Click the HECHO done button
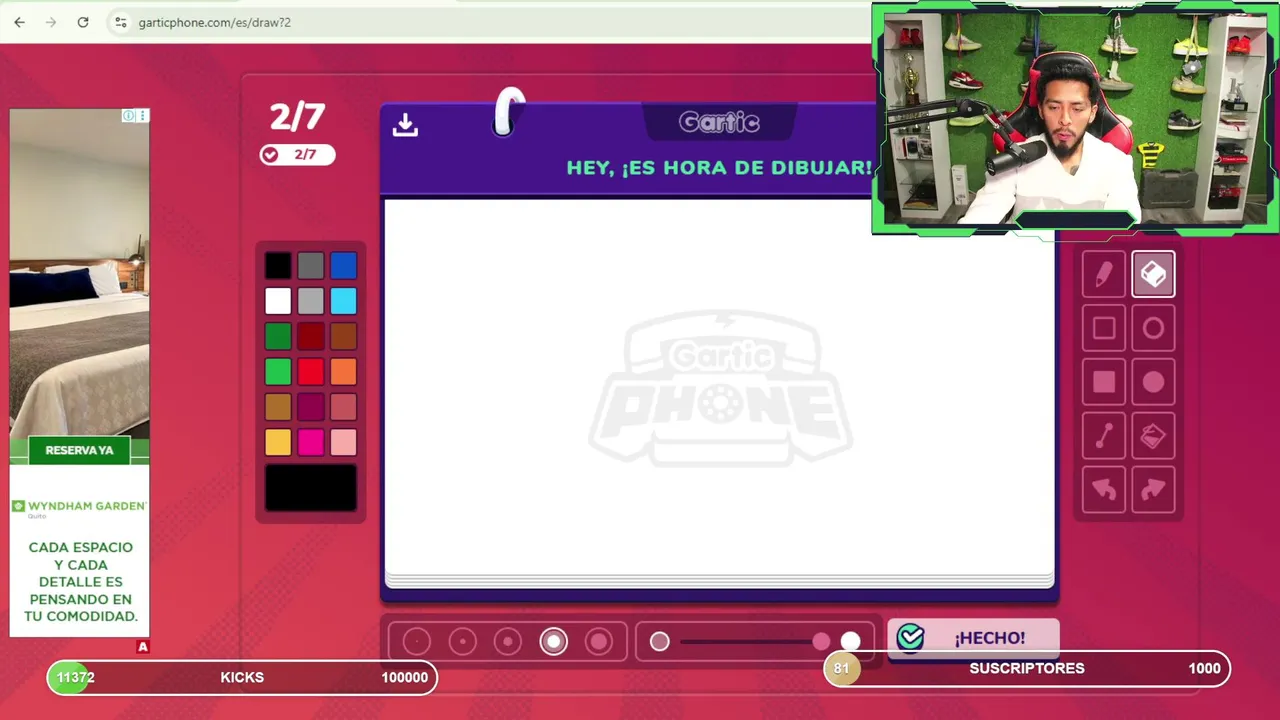Image resolution: width=1280 pixels, height=720 pixels. 973,638
